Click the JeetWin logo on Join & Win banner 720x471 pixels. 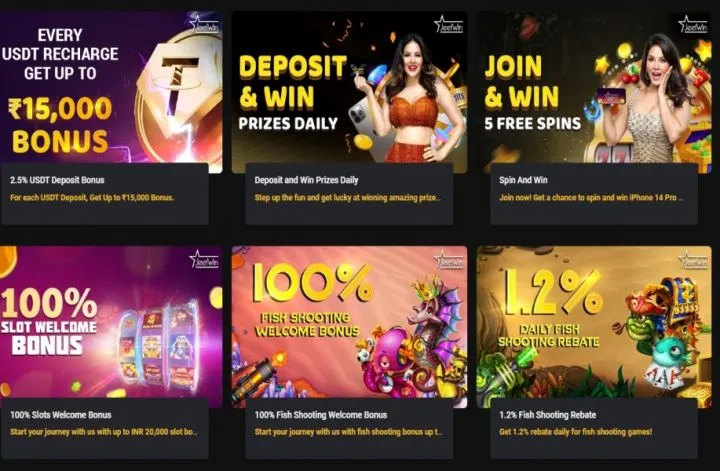coord(693,24)
